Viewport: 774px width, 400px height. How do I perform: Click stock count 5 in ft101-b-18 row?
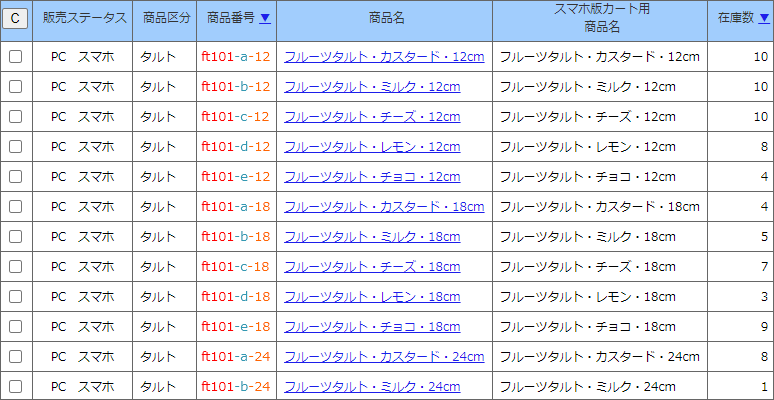(x=764, y=237)
